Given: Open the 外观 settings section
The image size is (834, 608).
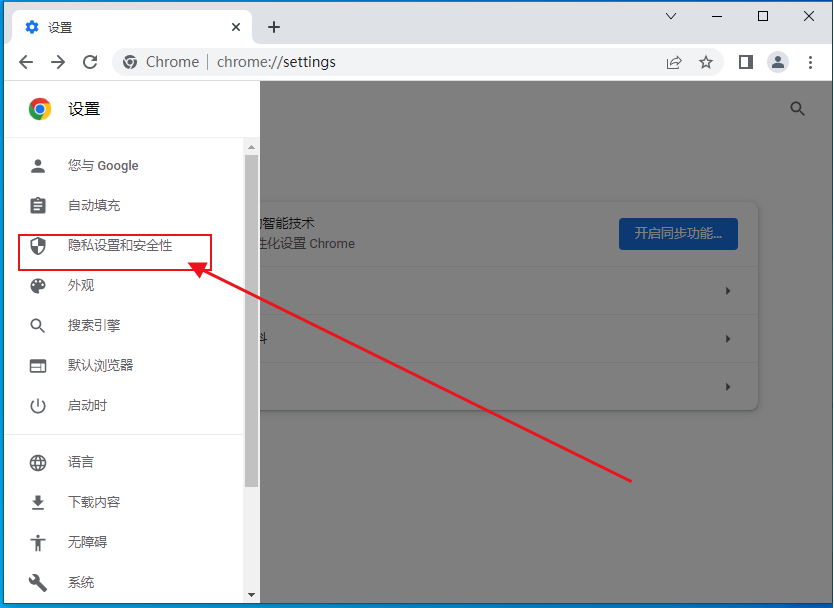Looking at the screenshot, I should 123,286.
